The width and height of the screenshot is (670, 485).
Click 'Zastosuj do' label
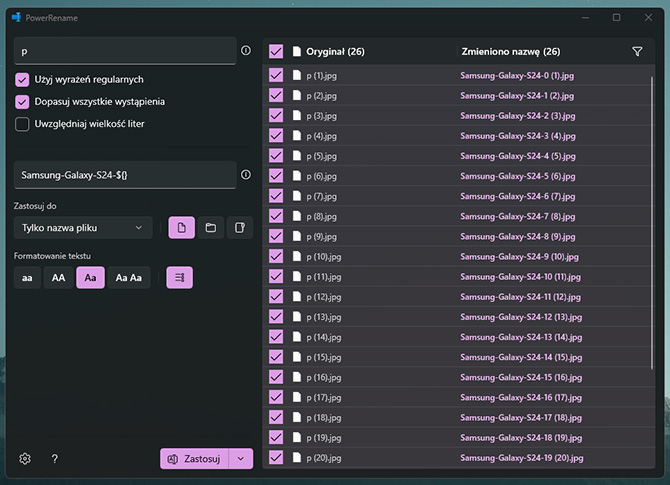tap(35, 206)
